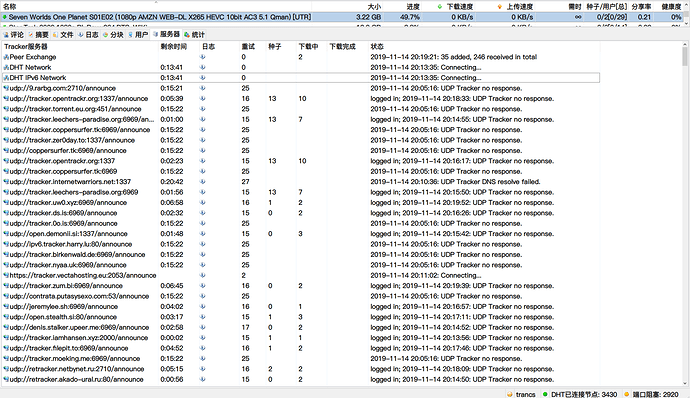
Task: Click the log icon for Peer Exchange row
Action: pos(203,57)
